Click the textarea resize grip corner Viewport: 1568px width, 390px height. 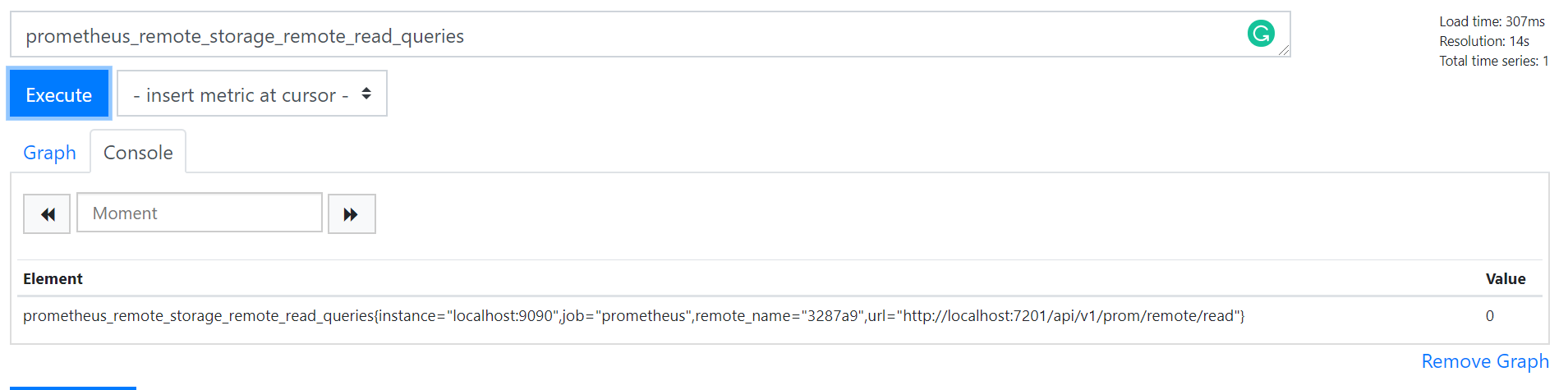click(x=1284, y=50)
